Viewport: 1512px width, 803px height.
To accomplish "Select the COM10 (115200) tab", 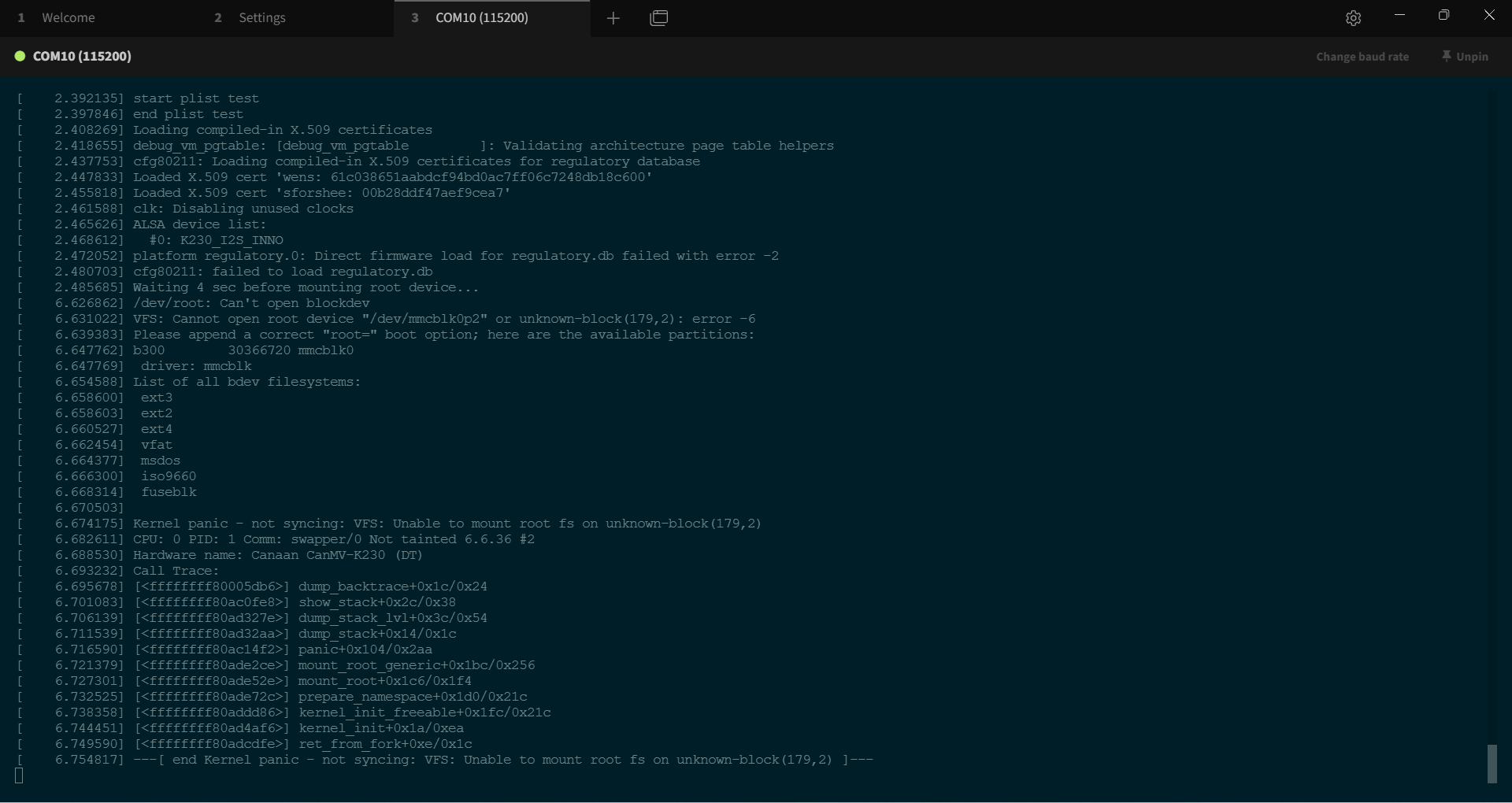I will pyautogui.click(x=481, y=18).
